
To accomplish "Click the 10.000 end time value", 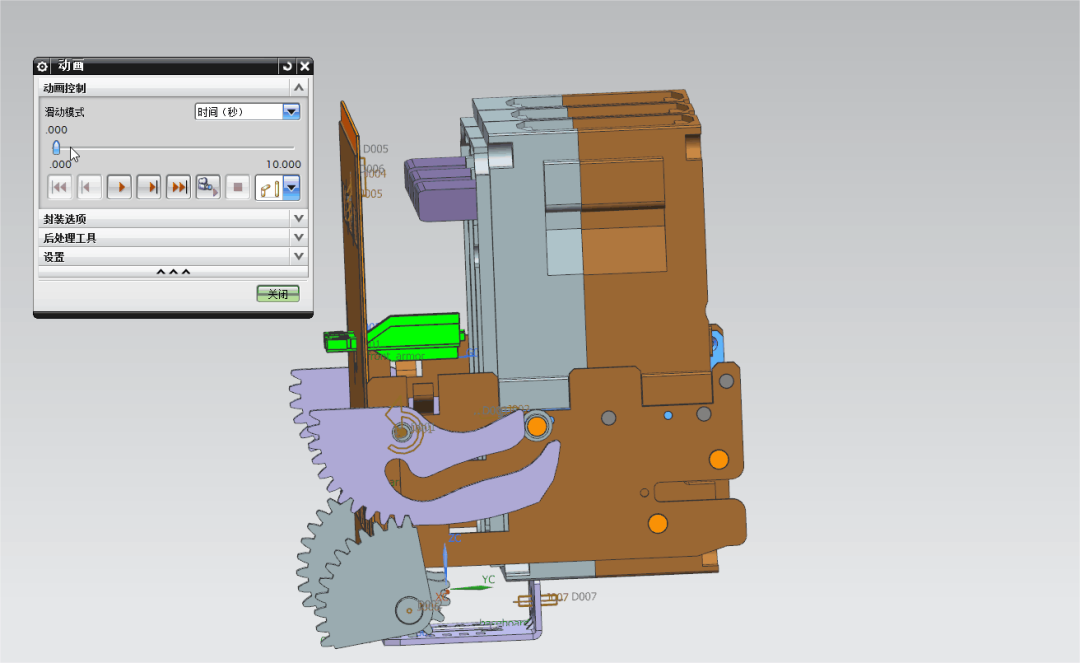I will pyautogui.click(x=283, y=165).
